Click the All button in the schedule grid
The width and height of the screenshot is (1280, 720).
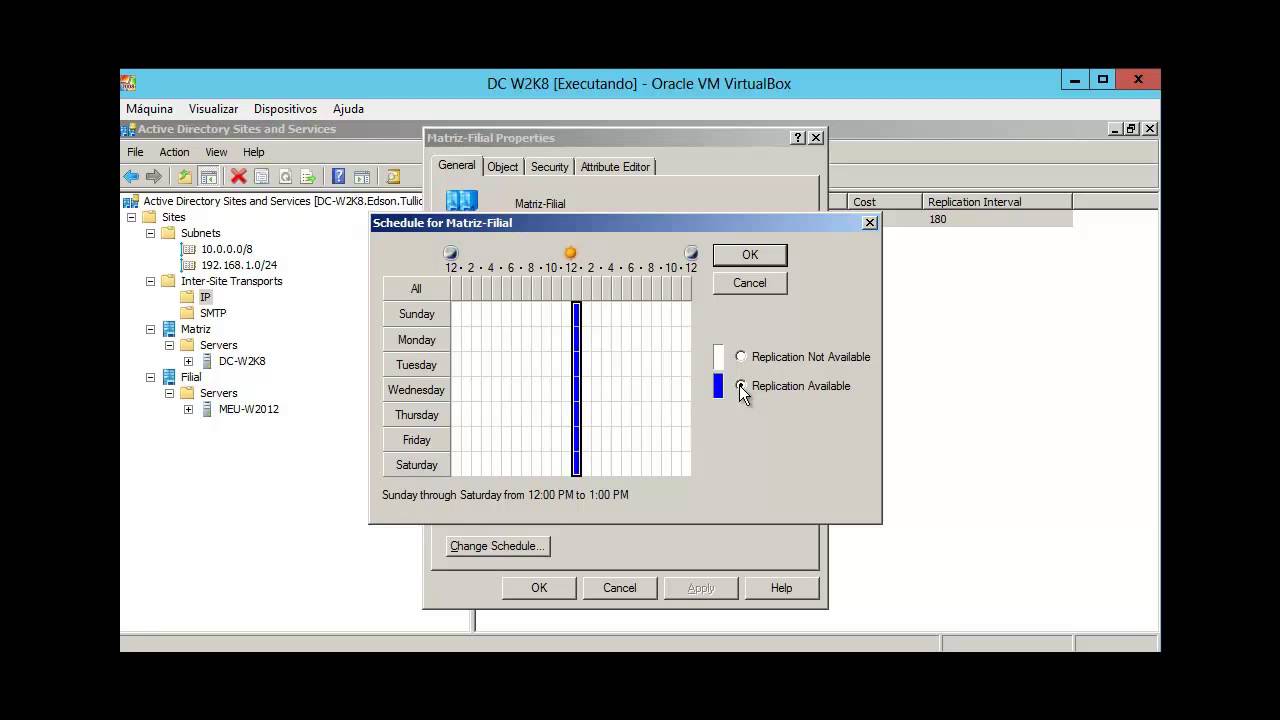click(416, 289)
